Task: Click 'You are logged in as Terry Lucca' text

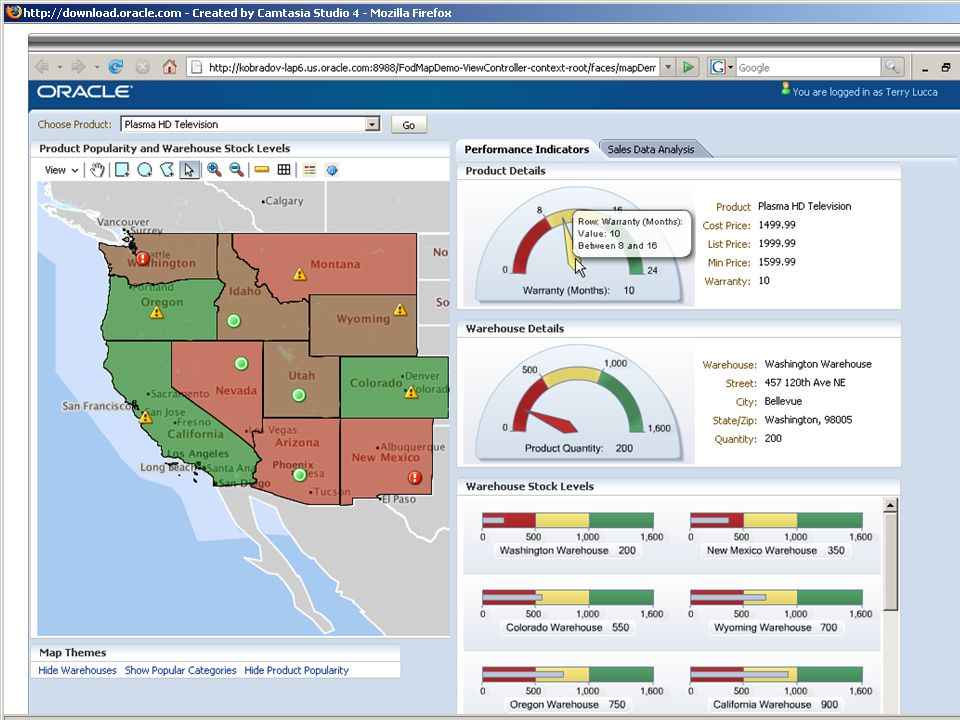Action: [864, 92]
